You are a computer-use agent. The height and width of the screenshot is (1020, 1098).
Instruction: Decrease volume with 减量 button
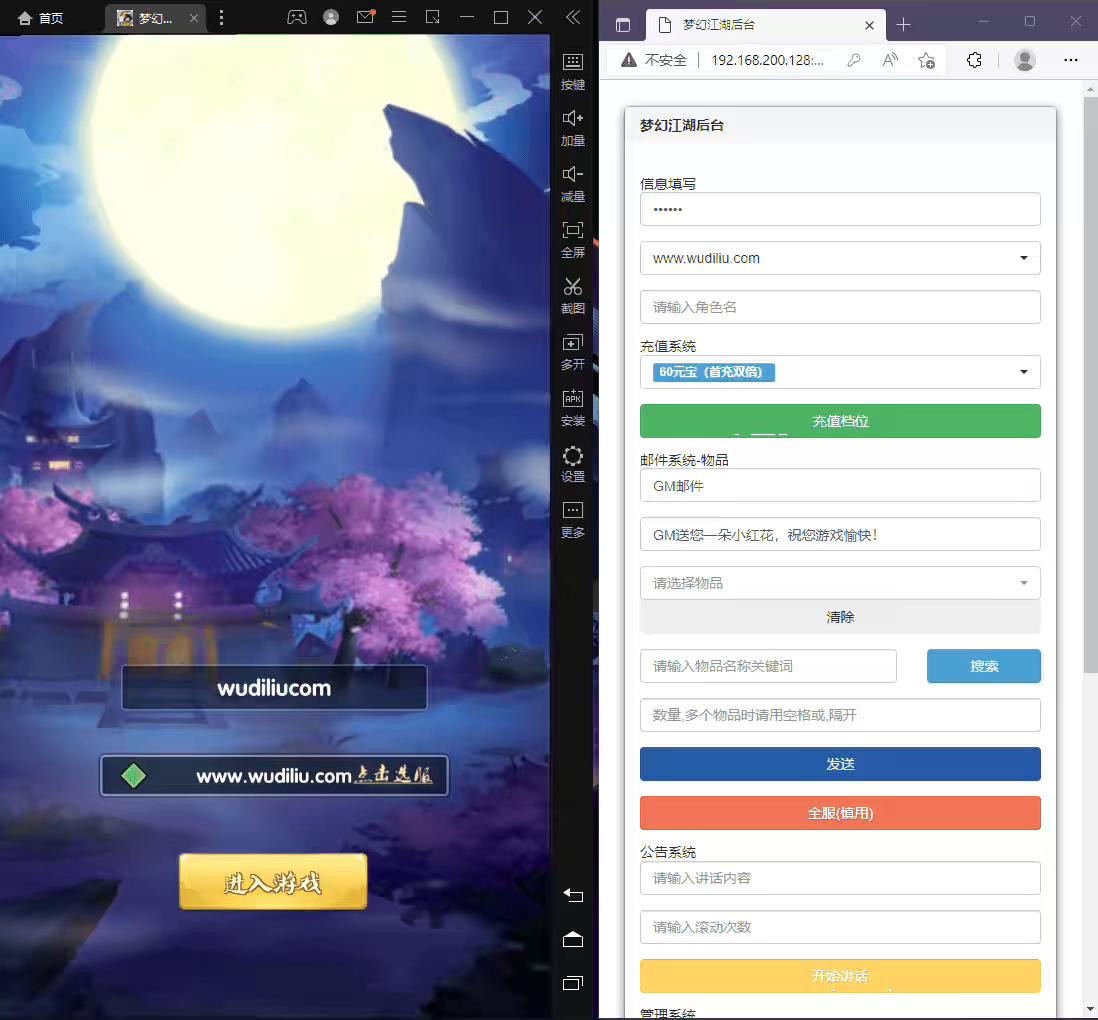[x=573, y=183]
